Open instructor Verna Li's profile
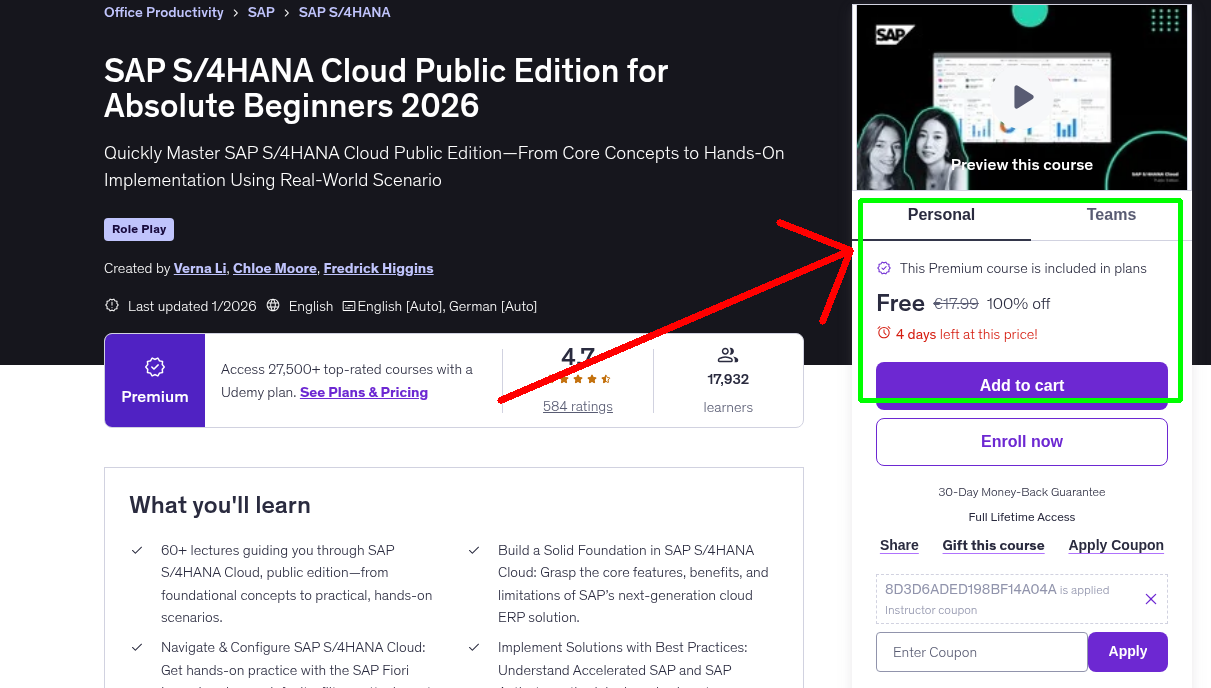 (x=199, y=268)
